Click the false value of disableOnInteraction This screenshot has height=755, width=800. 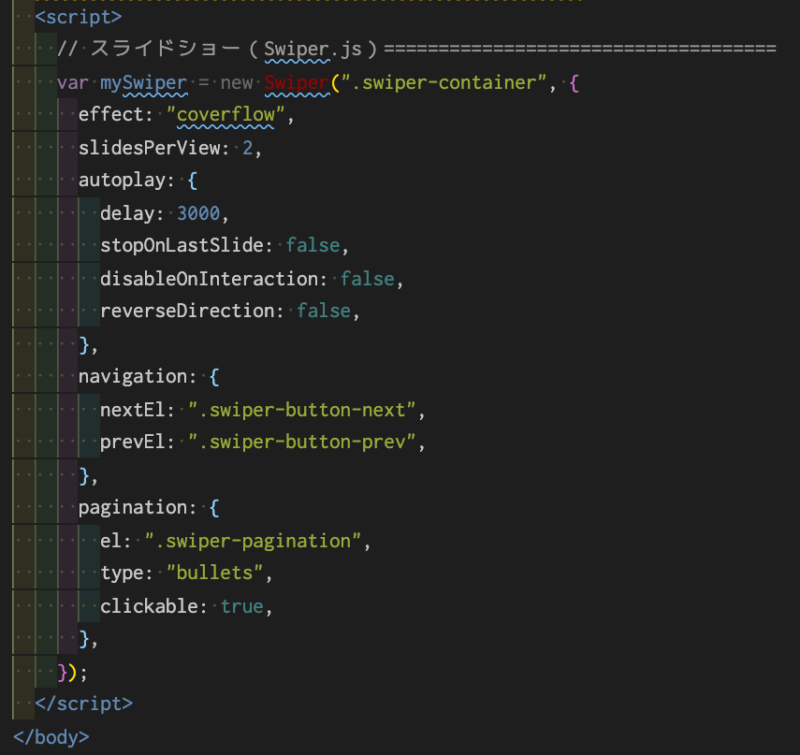click(367, 279)
